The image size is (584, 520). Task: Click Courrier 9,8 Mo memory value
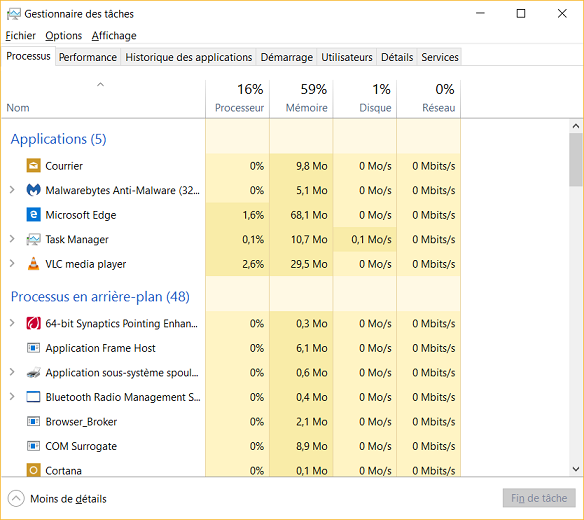click(x=312, y=166)
